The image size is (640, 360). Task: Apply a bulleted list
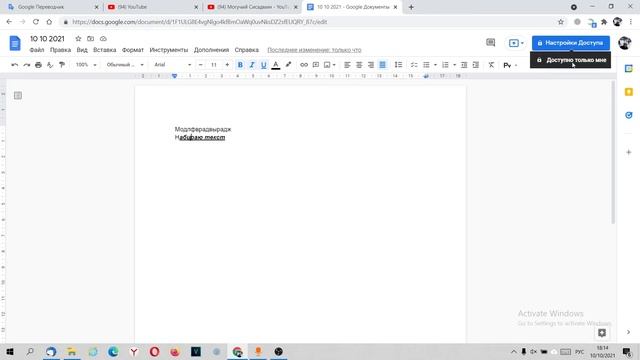point(426,65)
